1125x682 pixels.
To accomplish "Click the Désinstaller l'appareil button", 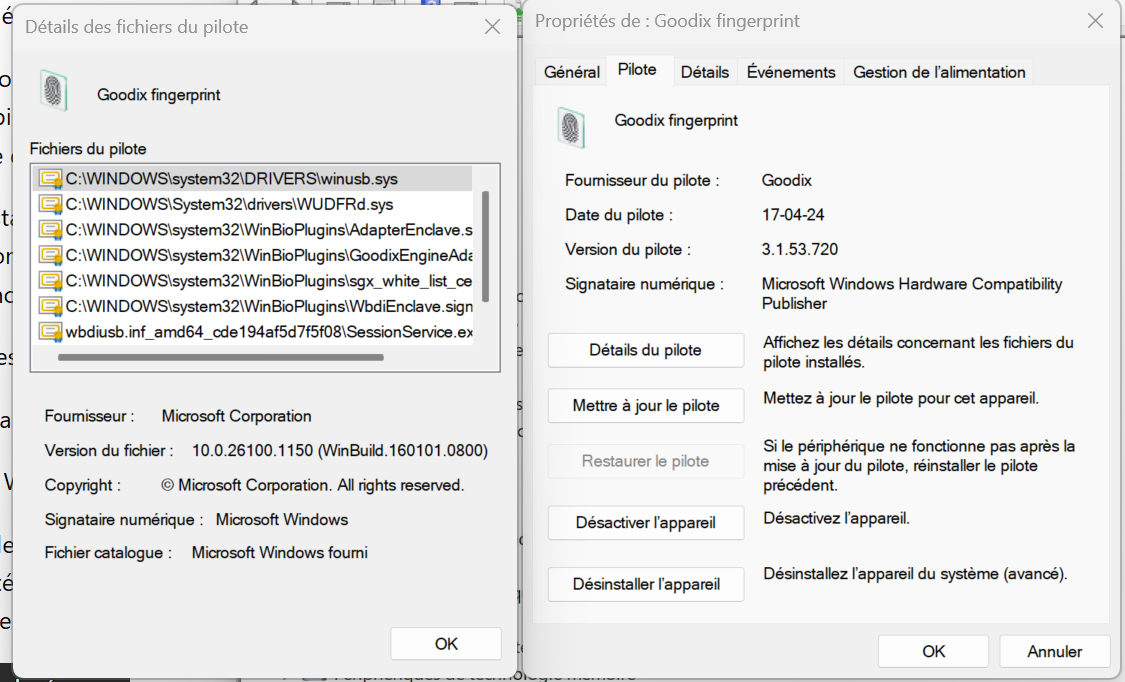I will (646, 584).
